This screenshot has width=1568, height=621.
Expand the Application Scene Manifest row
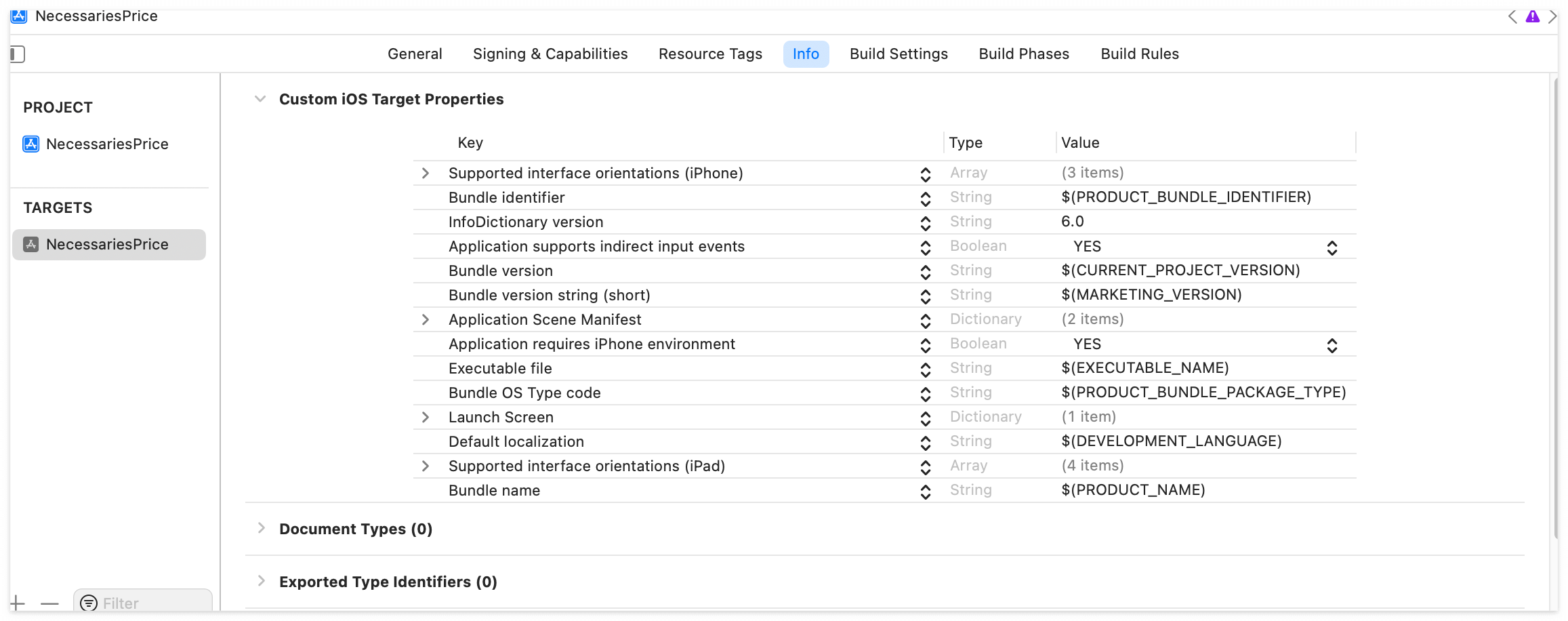click(x=426, y=320)
